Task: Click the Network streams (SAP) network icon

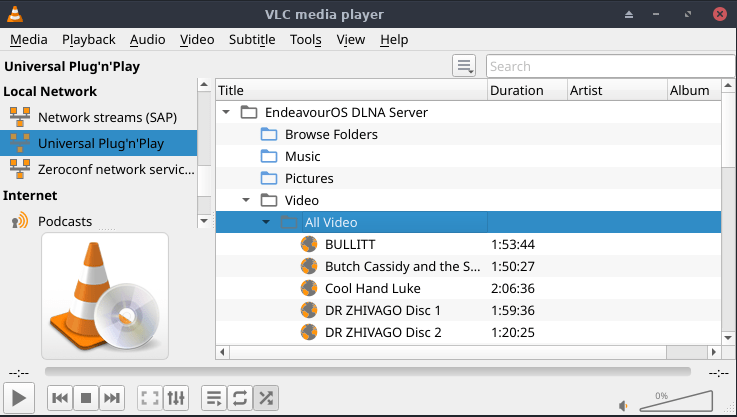Action: pyautogui.click(x=20, y=117)
